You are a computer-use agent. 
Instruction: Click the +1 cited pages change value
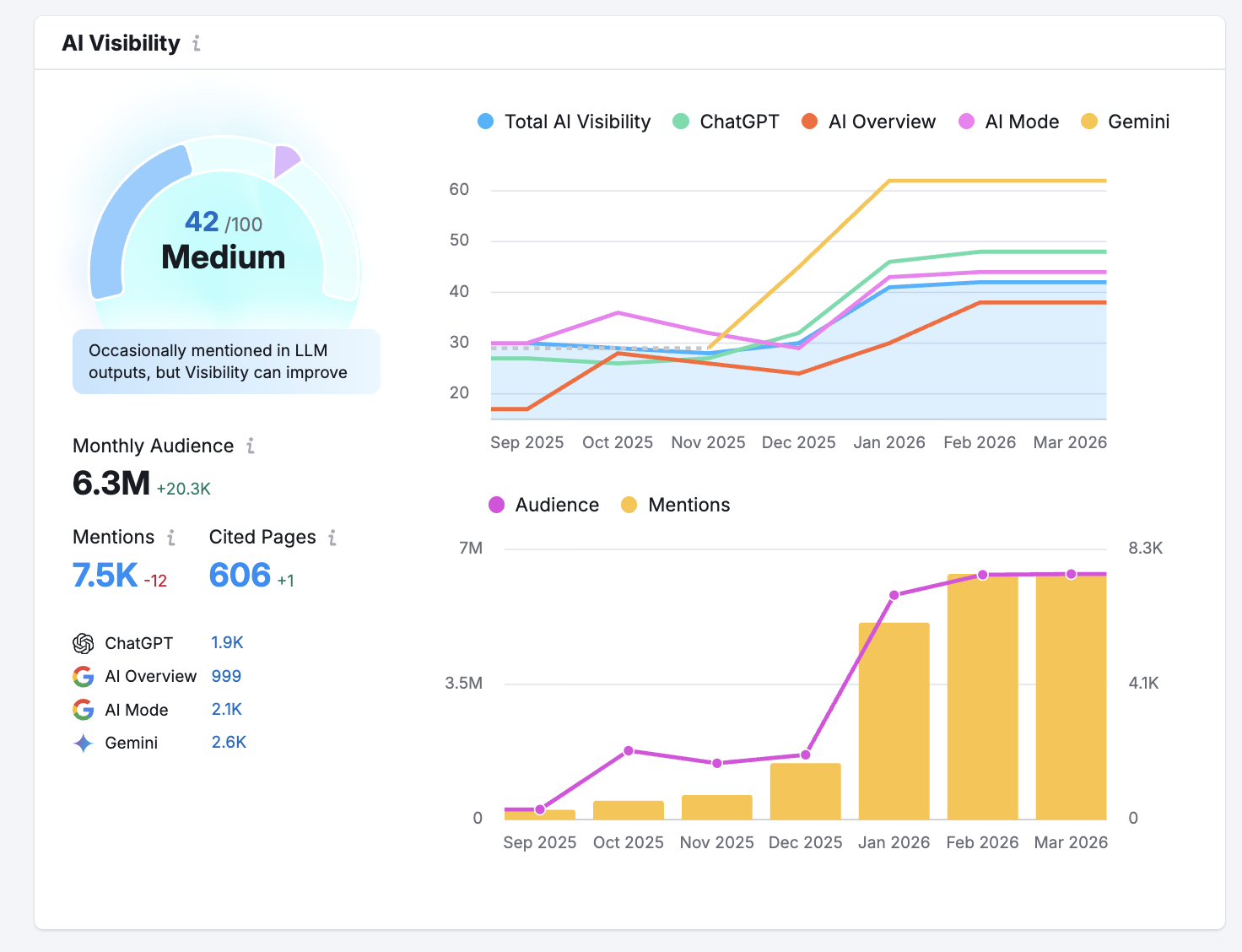[x=286, y=581]
